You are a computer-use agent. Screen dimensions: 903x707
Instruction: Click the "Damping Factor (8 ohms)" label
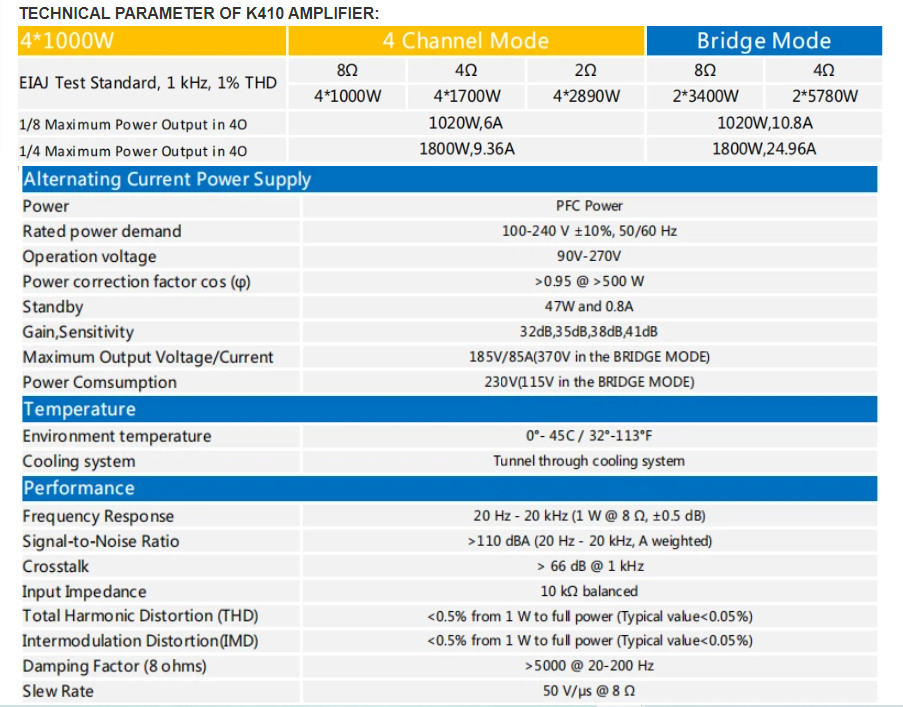click(115, 666)
